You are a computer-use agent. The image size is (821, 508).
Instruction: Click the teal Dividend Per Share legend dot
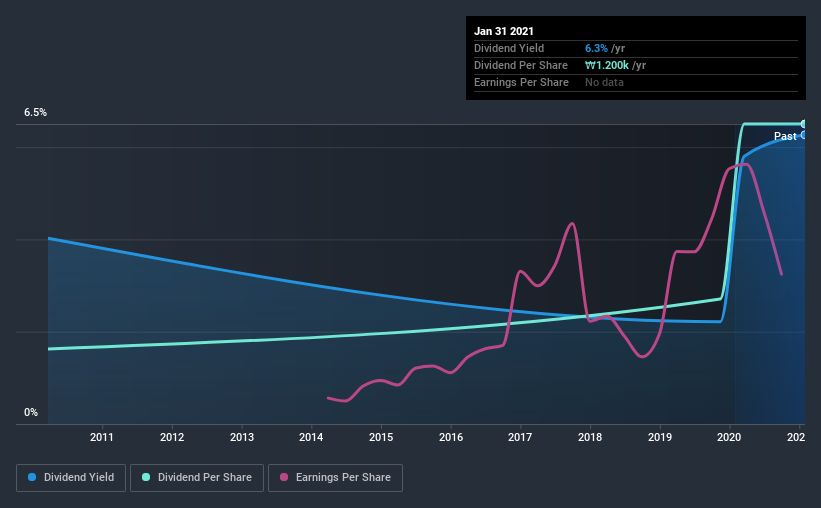[x=146, y=477]
